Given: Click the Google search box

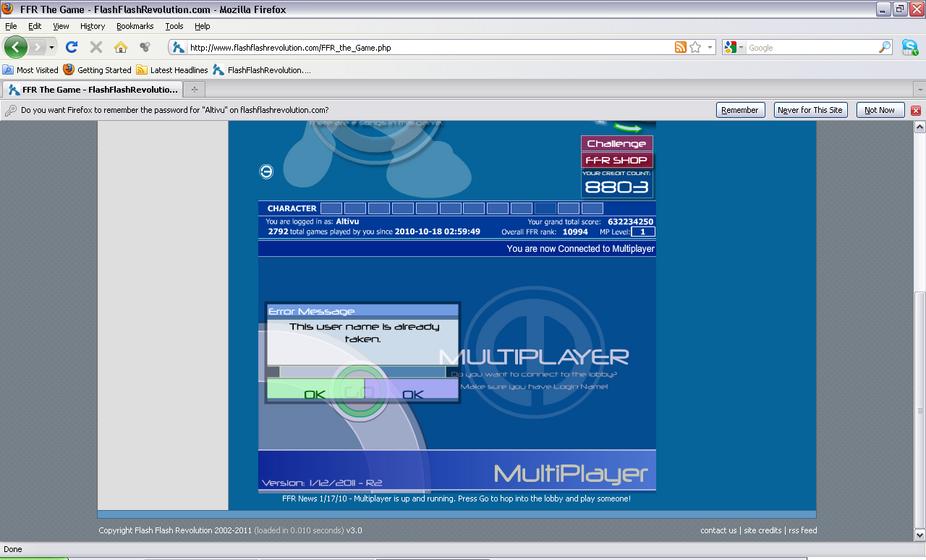Looking at the screenshot, I should pos(812,48).
